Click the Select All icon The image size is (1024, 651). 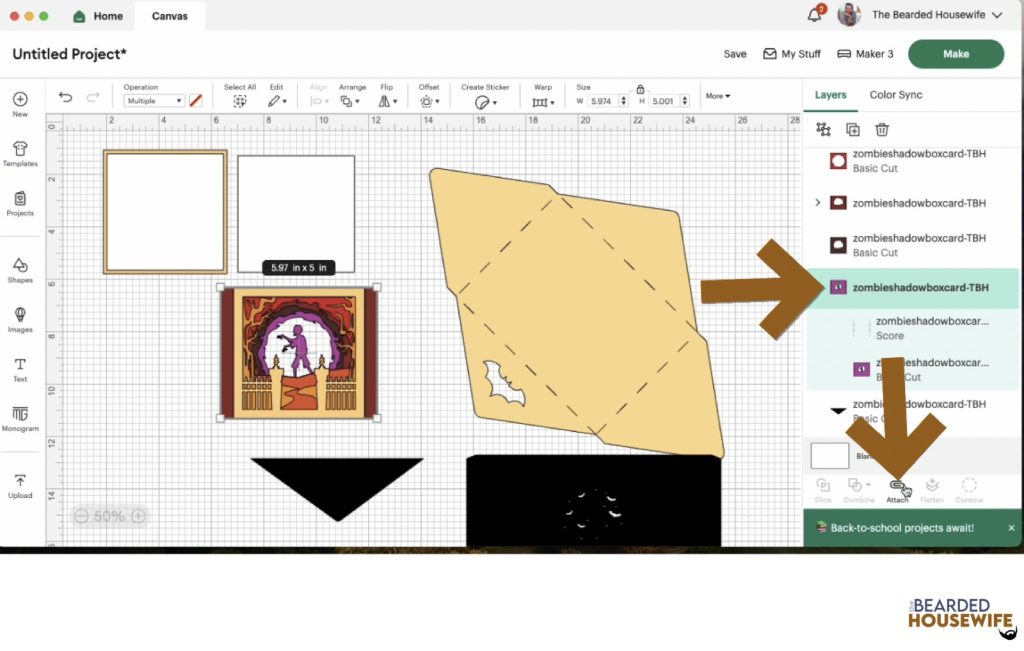240,101
